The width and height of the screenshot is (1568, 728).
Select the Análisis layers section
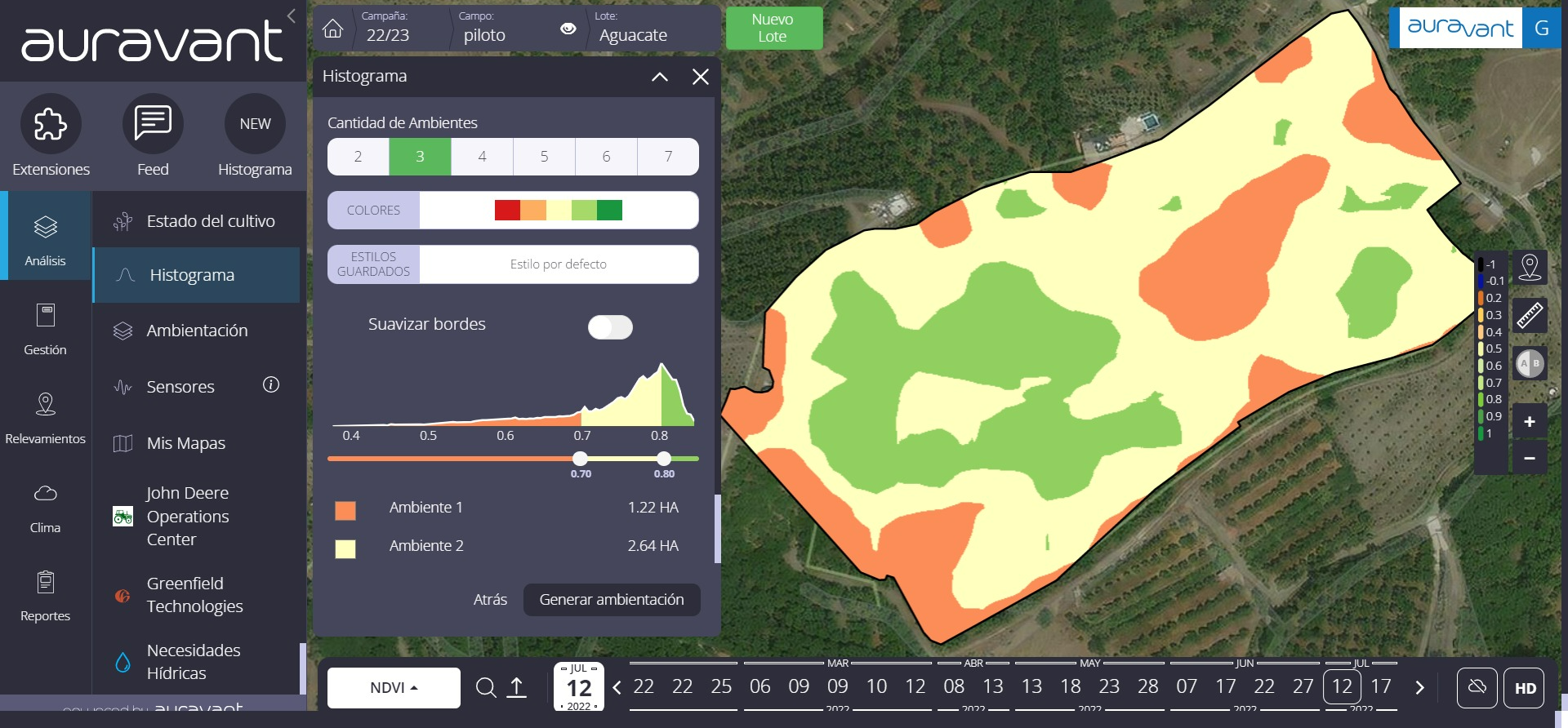(x=46, y=237)
